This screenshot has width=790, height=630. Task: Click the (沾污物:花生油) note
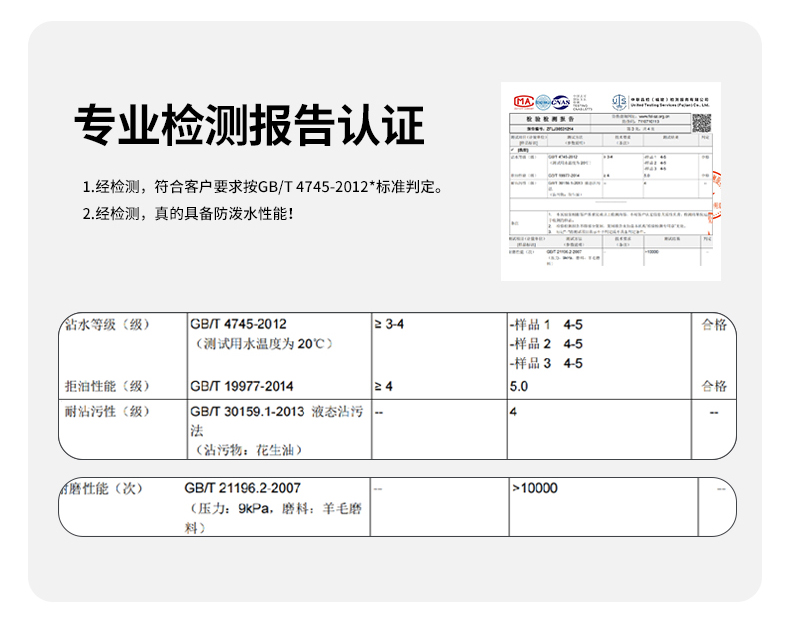tap(248, 450)
